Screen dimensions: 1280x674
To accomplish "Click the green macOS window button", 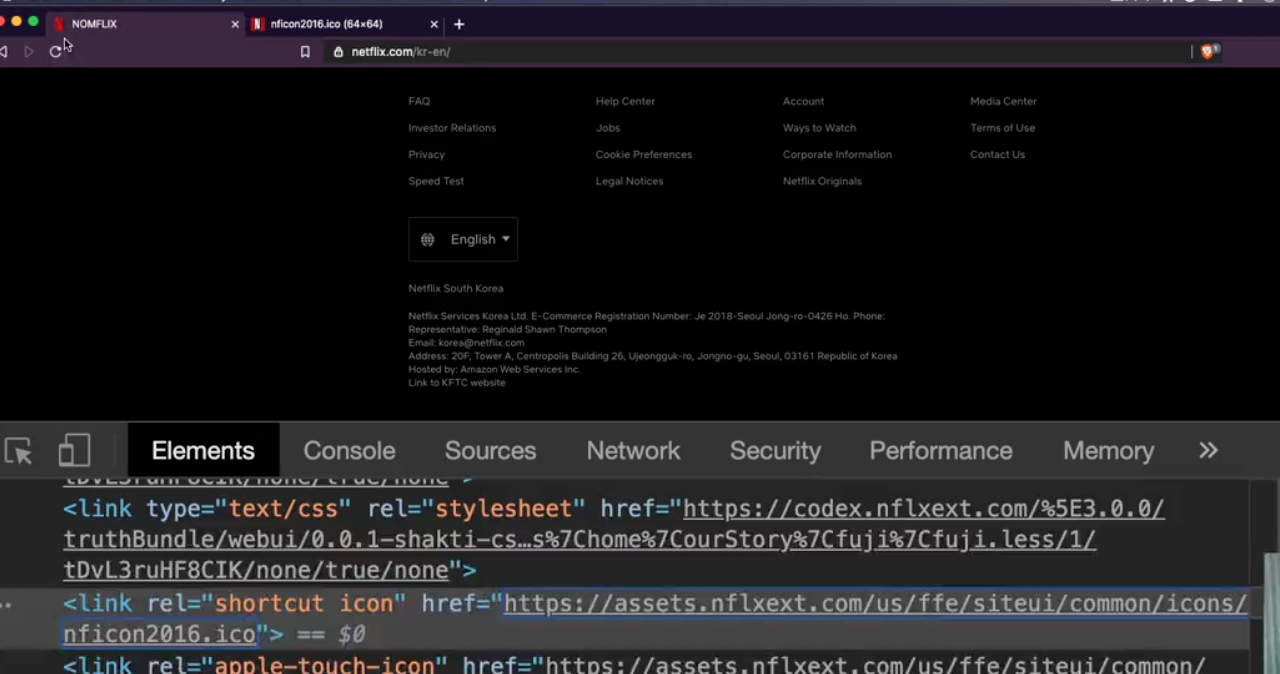I will (33, 21).
